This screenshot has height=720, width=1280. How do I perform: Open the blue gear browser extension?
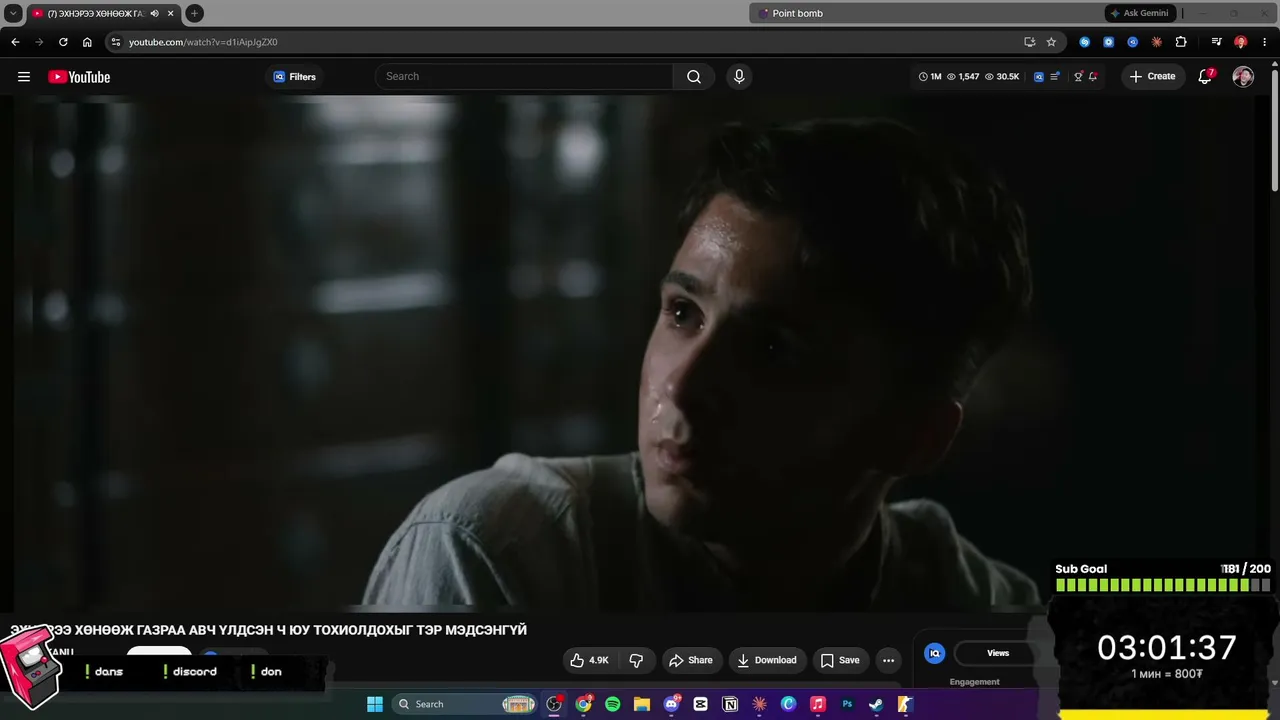[x=1108, y=42]
